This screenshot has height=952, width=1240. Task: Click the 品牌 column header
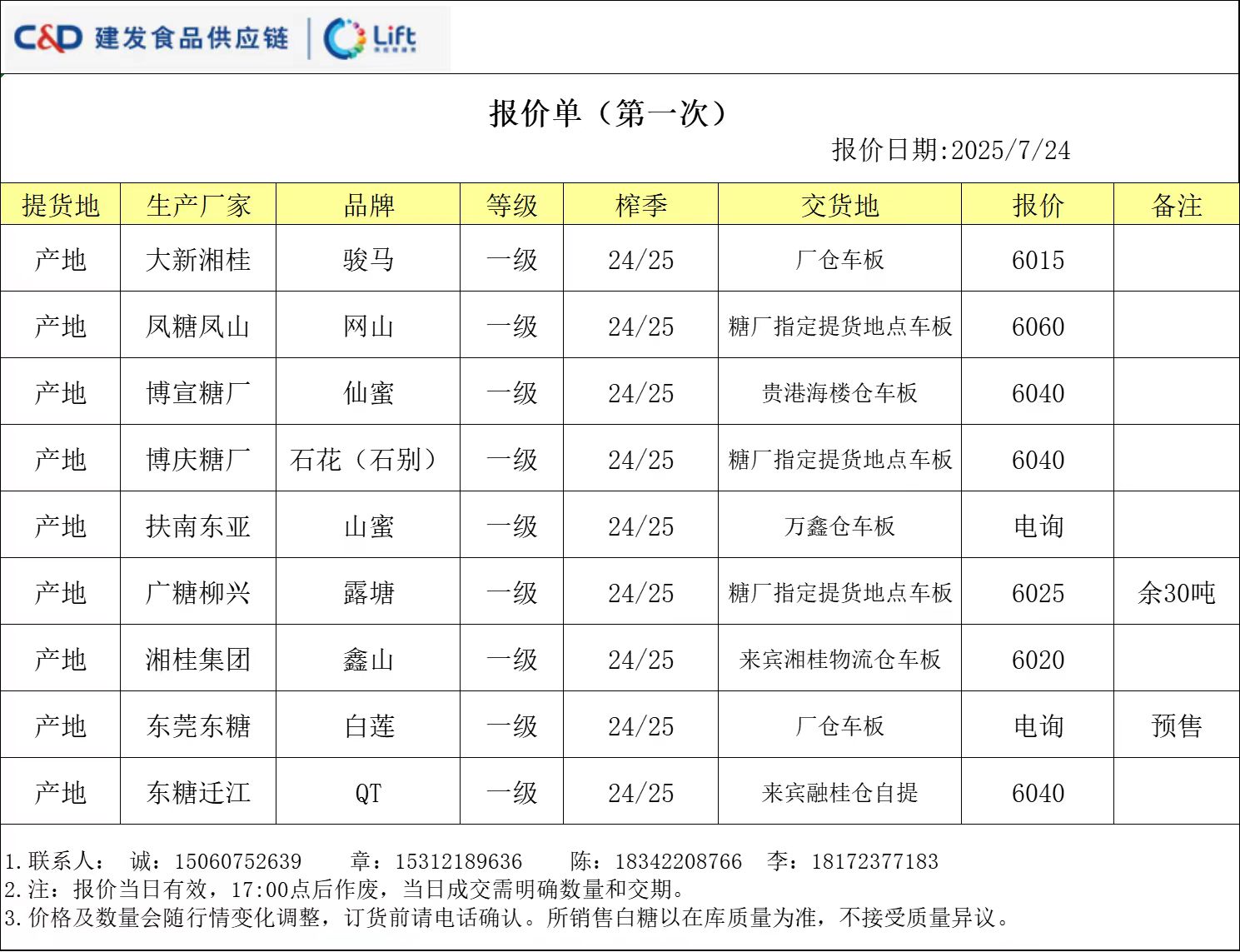point(368,205)
